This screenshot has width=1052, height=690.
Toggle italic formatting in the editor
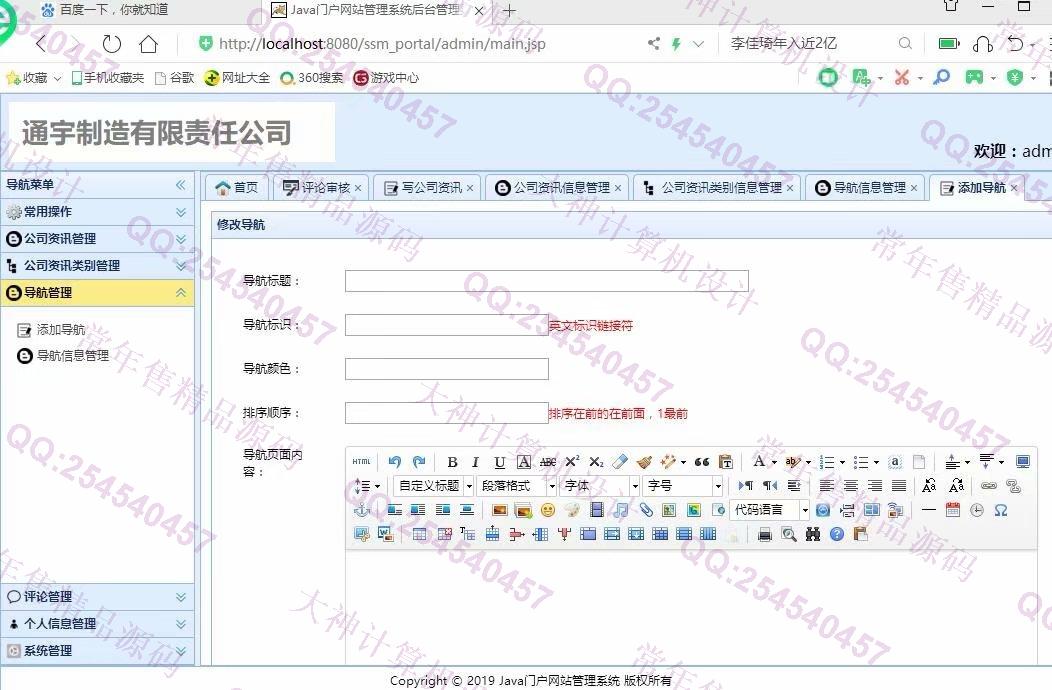[475, 462]
